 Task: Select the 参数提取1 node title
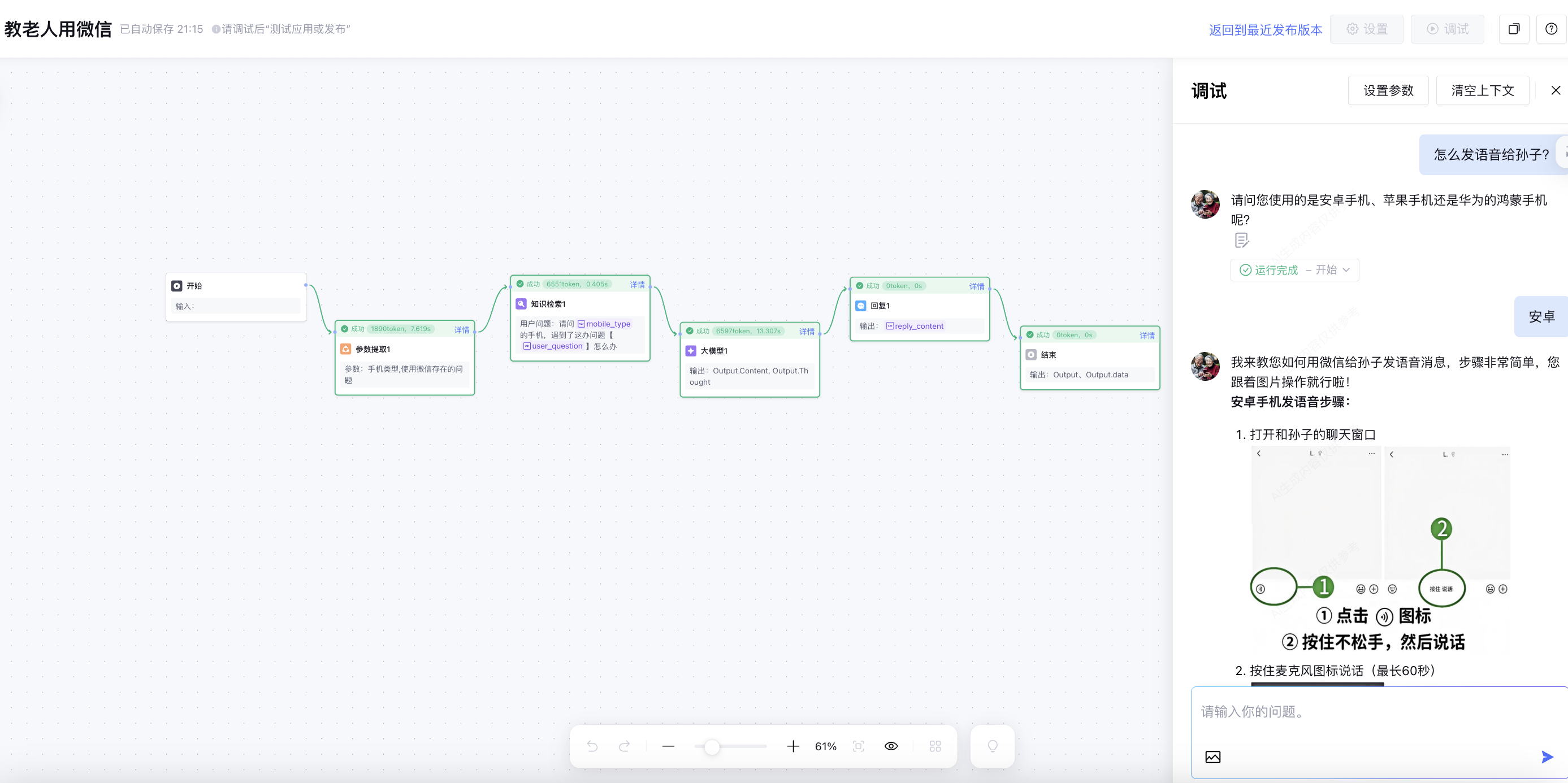pyautogui.click(x=372, y=349)
